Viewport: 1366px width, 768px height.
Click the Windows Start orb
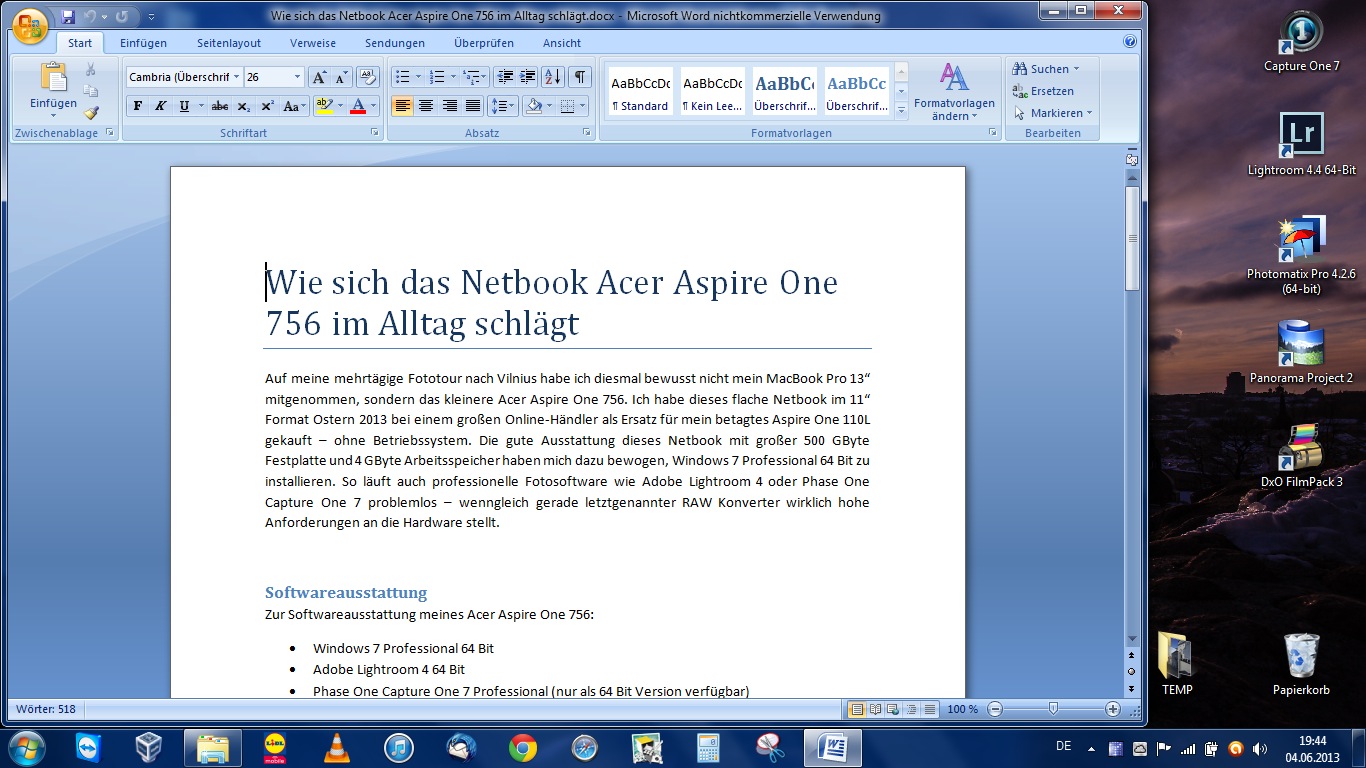coord(26,747)
